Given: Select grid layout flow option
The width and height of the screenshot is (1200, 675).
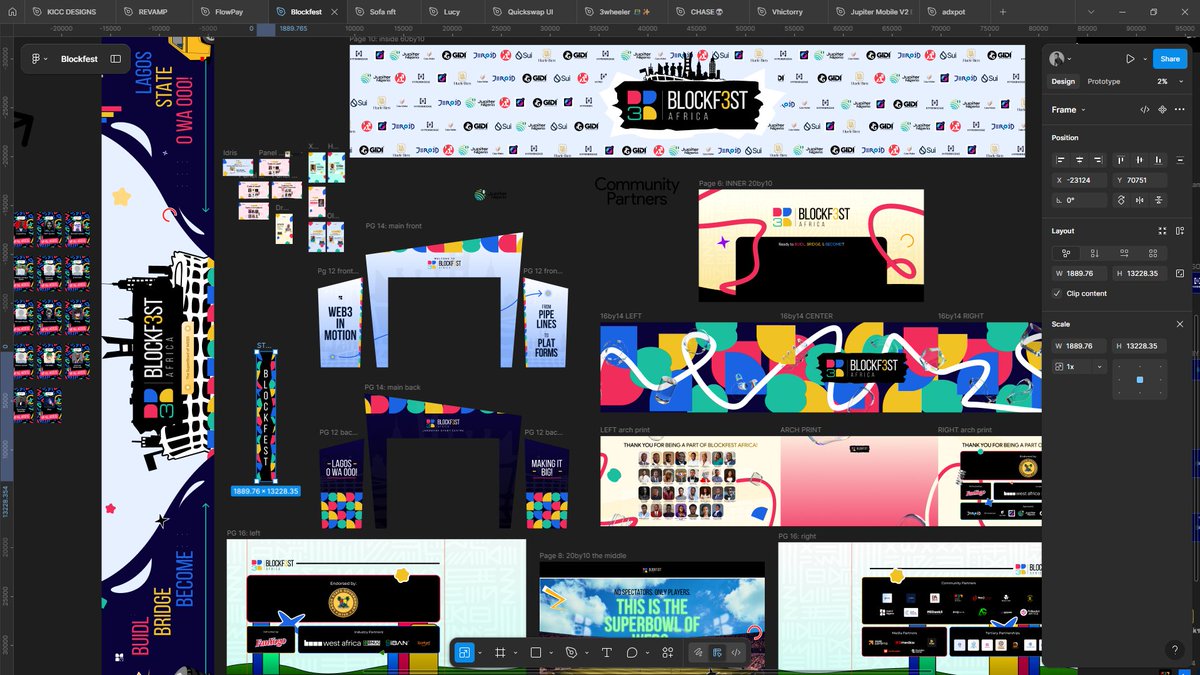Looking at the screenshot, I should [1153, 254].
